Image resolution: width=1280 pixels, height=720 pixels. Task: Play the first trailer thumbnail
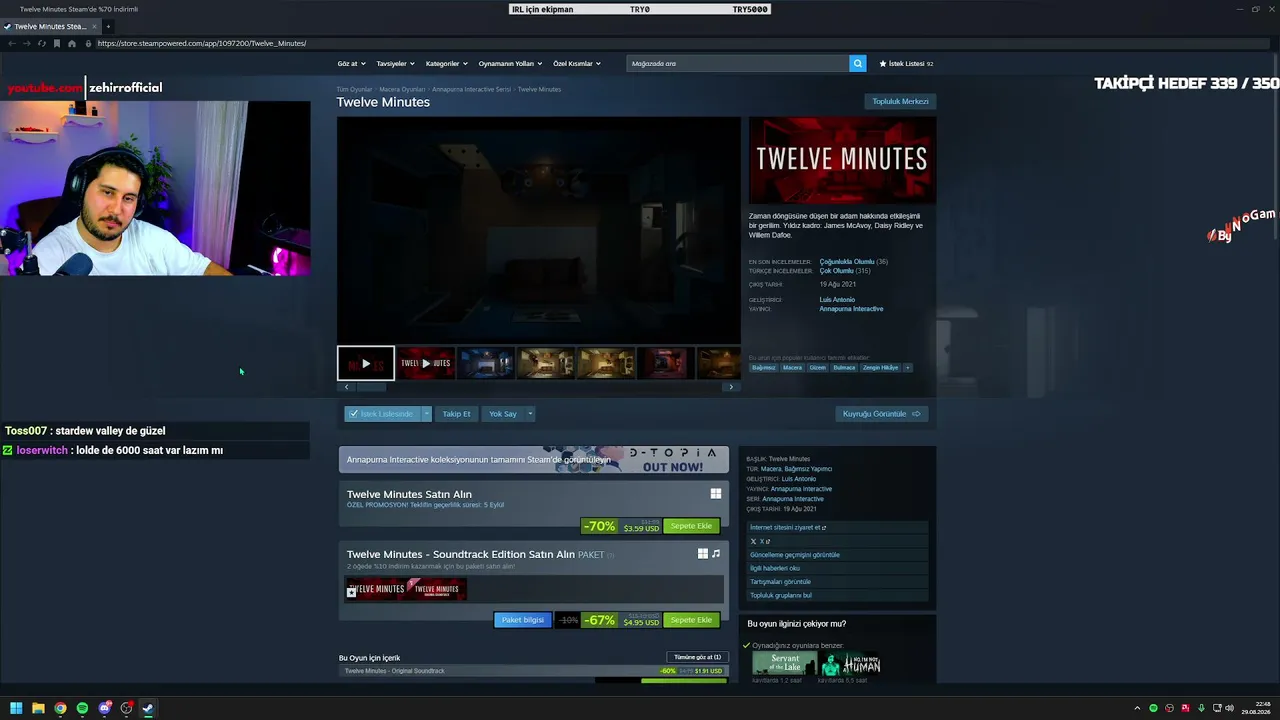pyautogui.click(x=366, y=363)
